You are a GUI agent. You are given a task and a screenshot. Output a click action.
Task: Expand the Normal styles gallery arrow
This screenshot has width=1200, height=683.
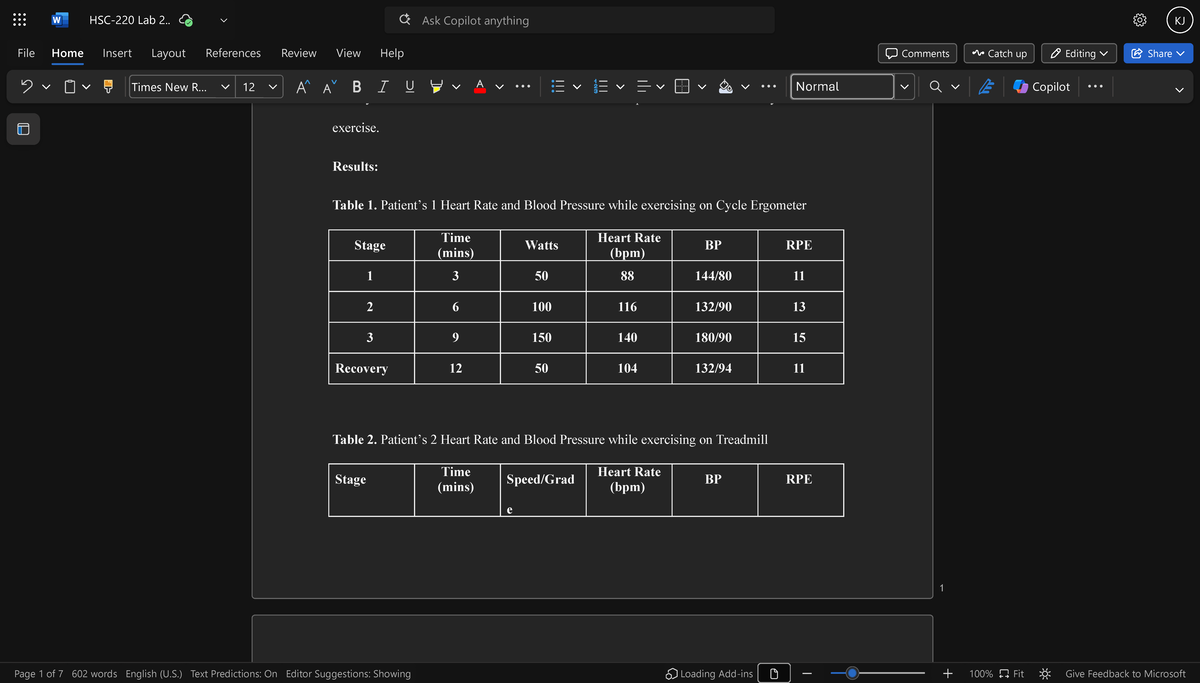[906, 87]
